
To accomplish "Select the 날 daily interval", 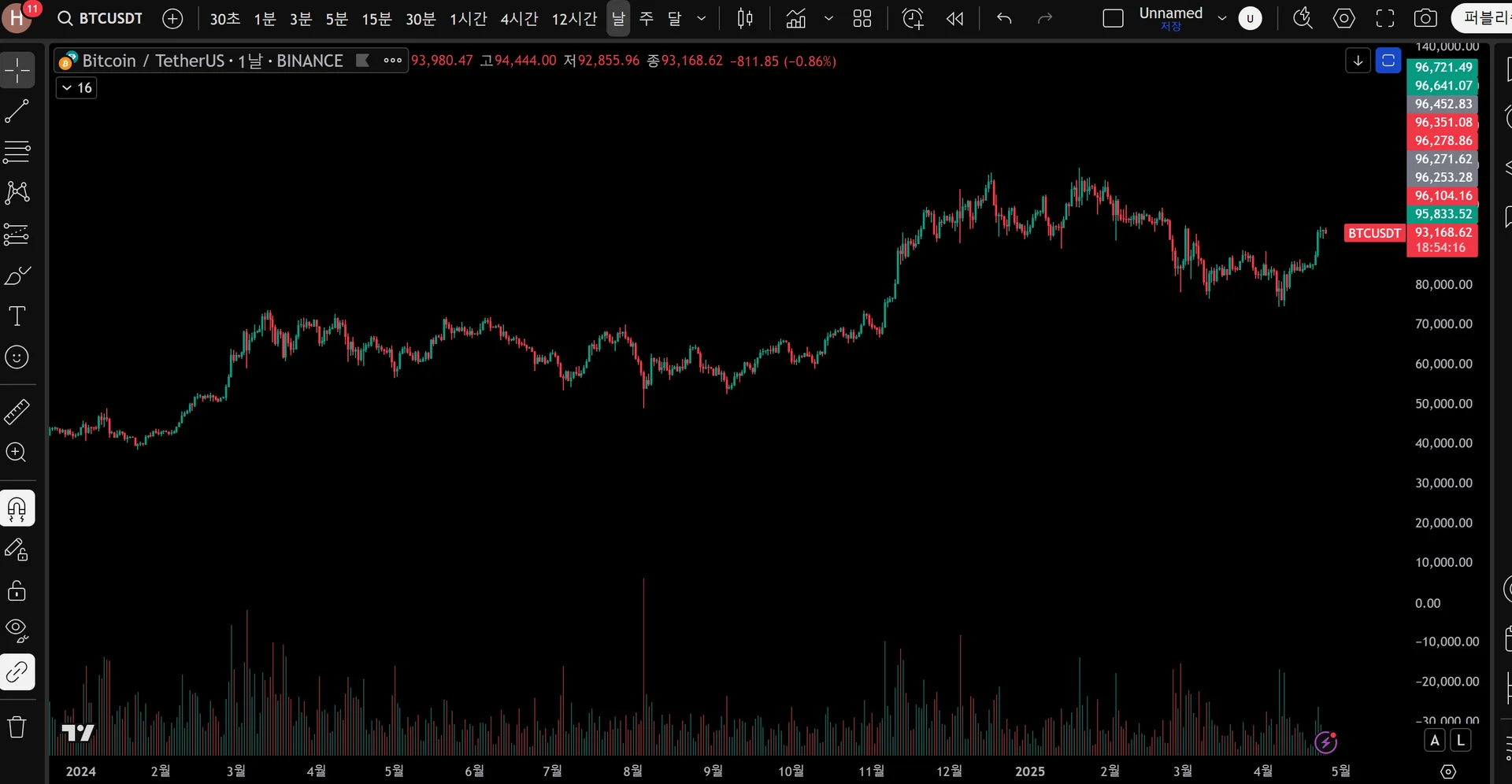I will [x=618, y=18].
